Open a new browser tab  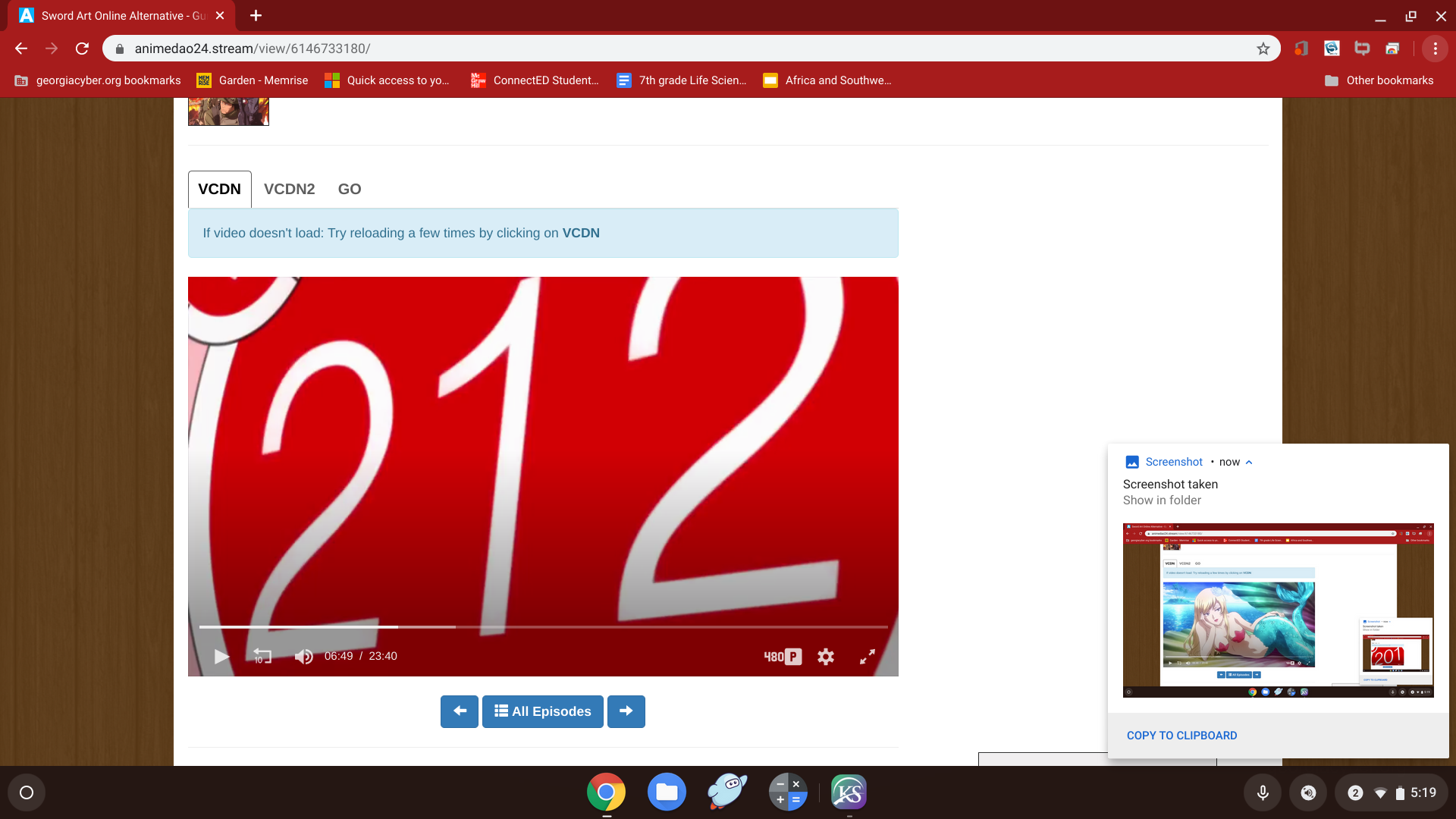click(x=256, y=15)
